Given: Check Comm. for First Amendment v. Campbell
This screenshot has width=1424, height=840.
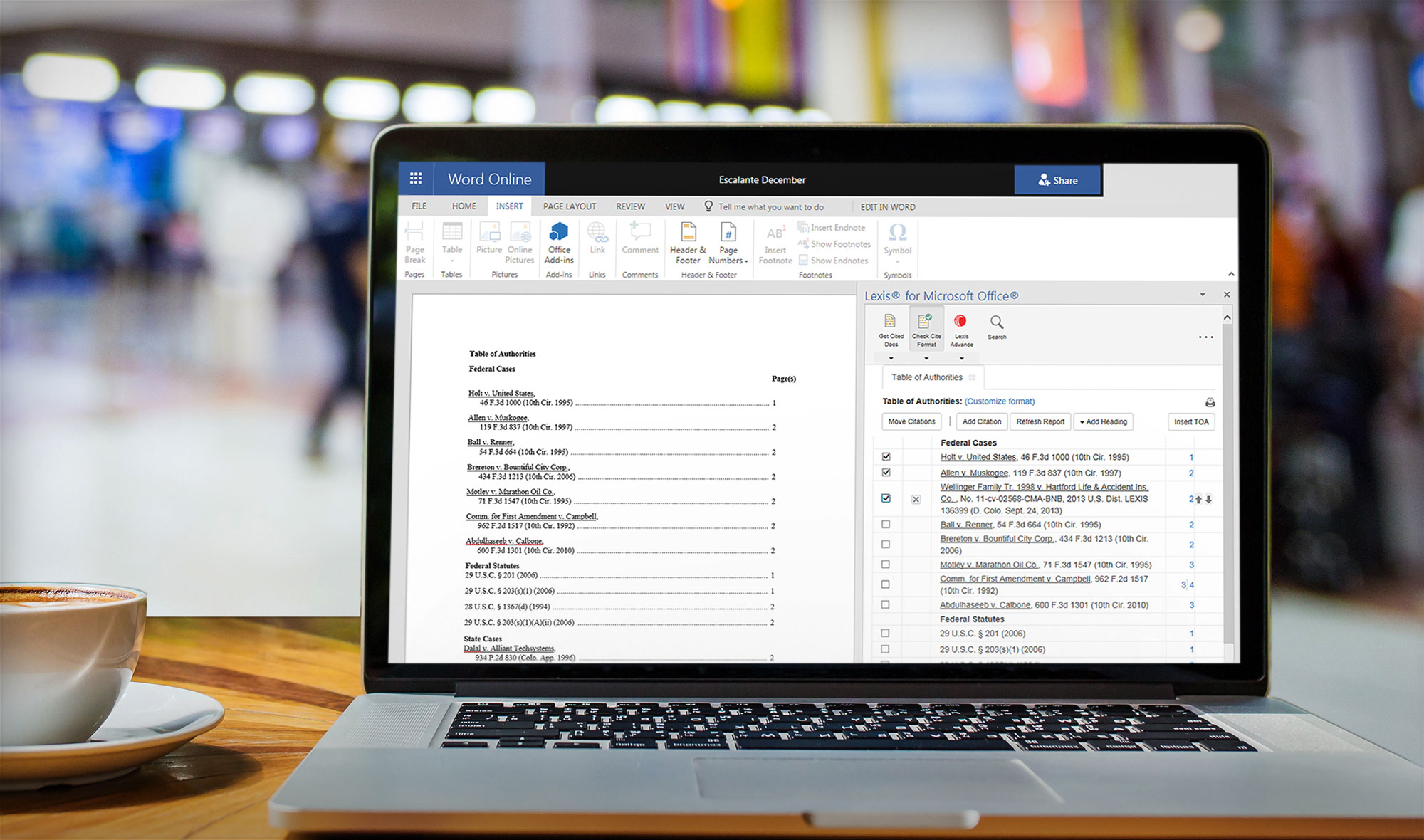Looking at the screenshot, I should 885,584.
